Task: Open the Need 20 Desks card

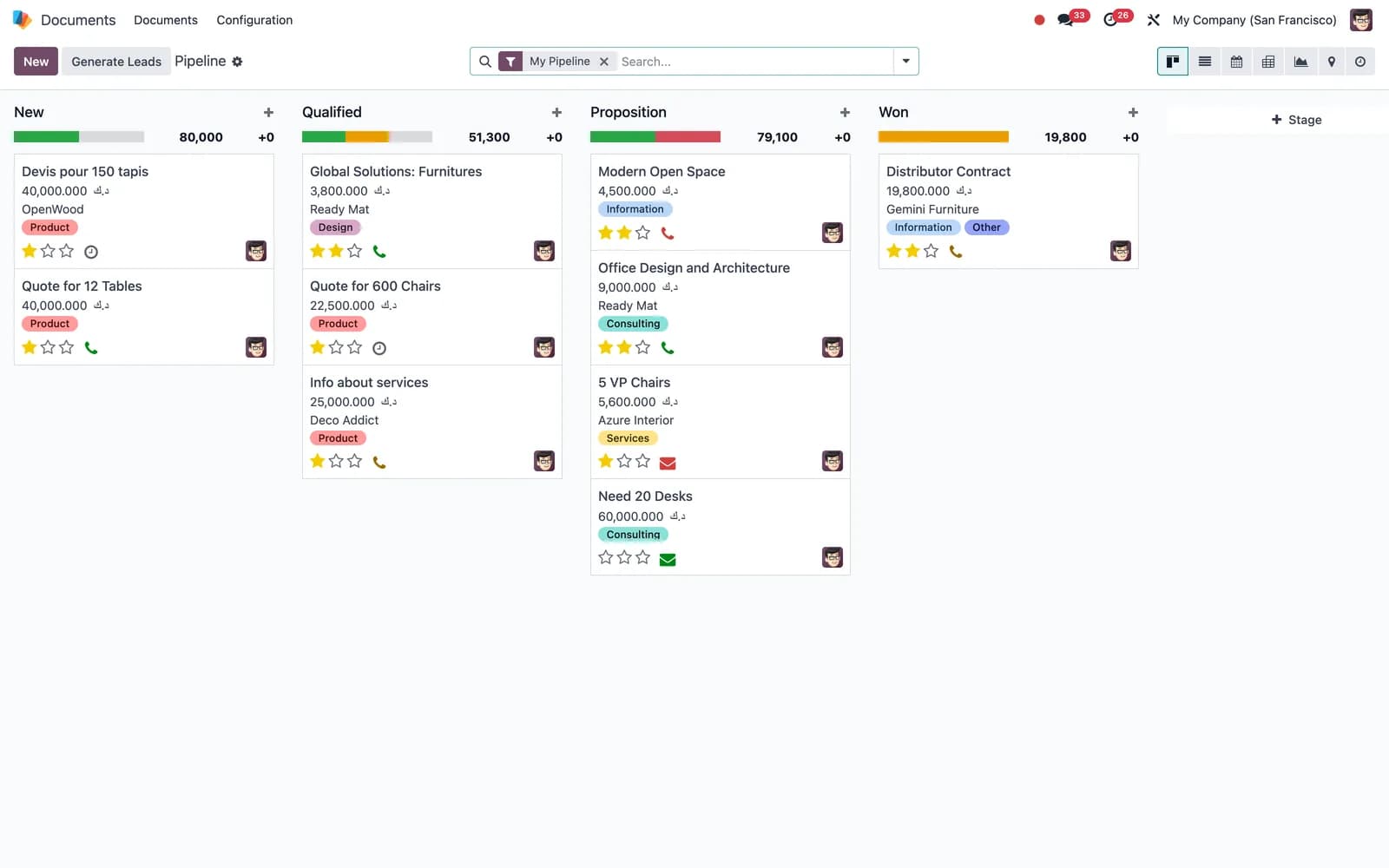Action: [x=720, y=527]
